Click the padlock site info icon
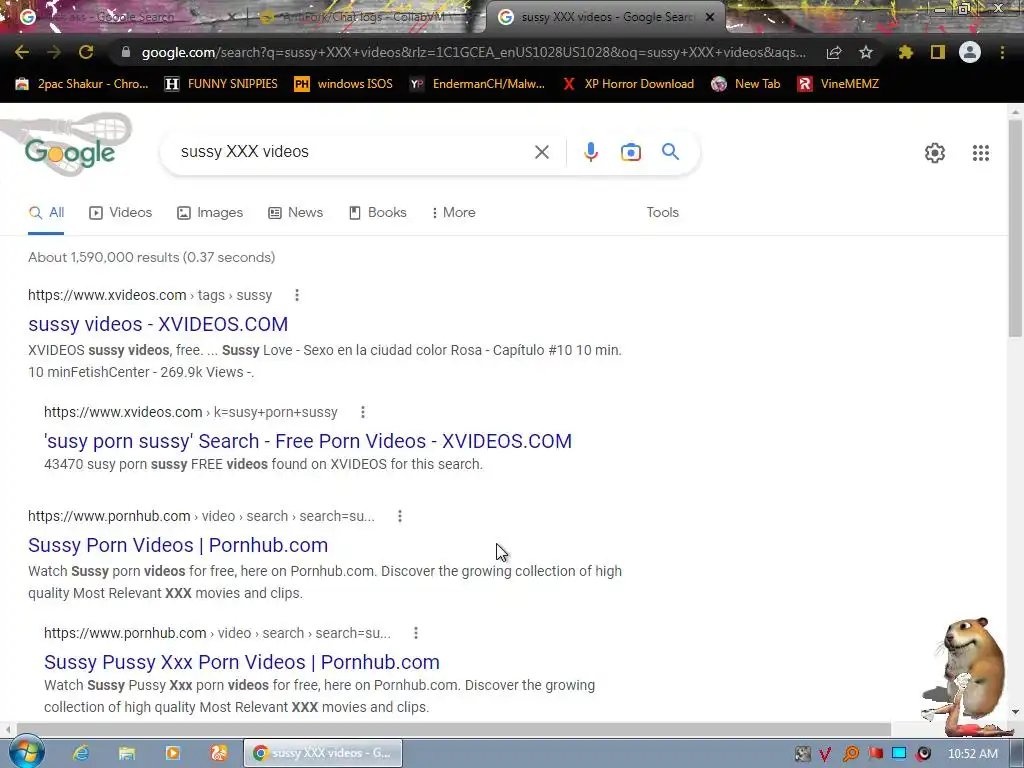Viewport: 1024px width, 768px height. (x=126, y=52)
